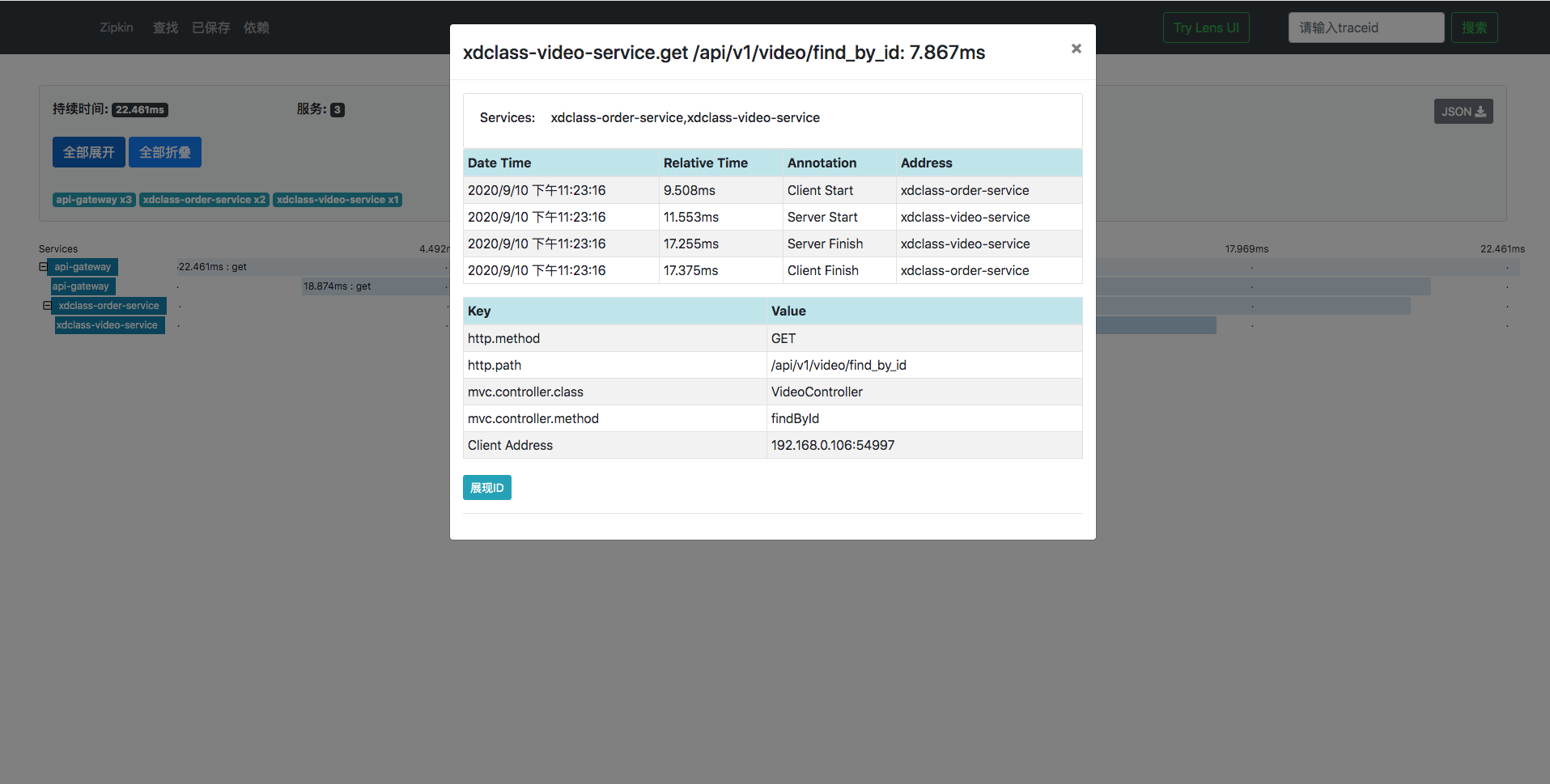Image resolution: width=1550 pixels, height=784 pixels.
Task: Go to the 已保存 page
Action: click(210, 28)
